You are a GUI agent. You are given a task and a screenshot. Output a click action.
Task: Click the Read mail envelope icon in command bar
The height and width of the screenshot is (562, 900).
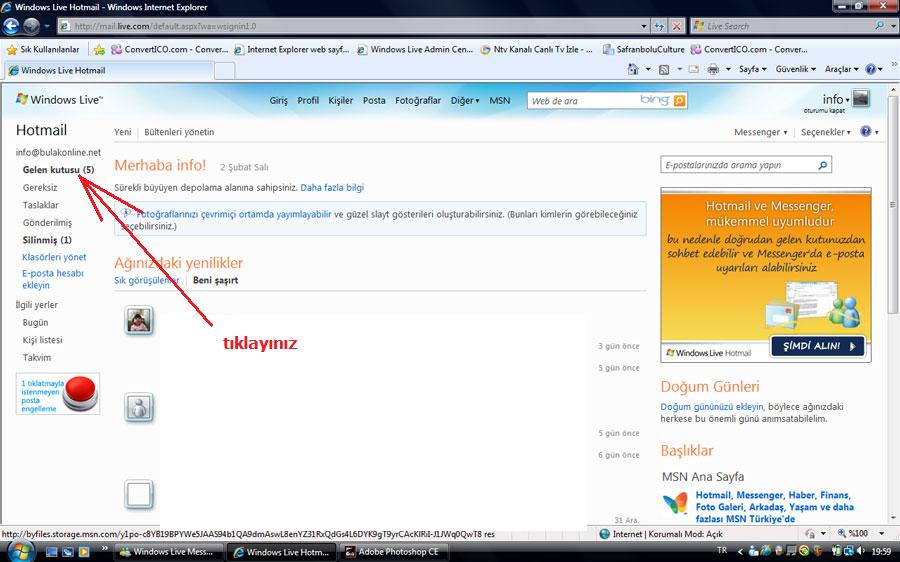(694, 69)
